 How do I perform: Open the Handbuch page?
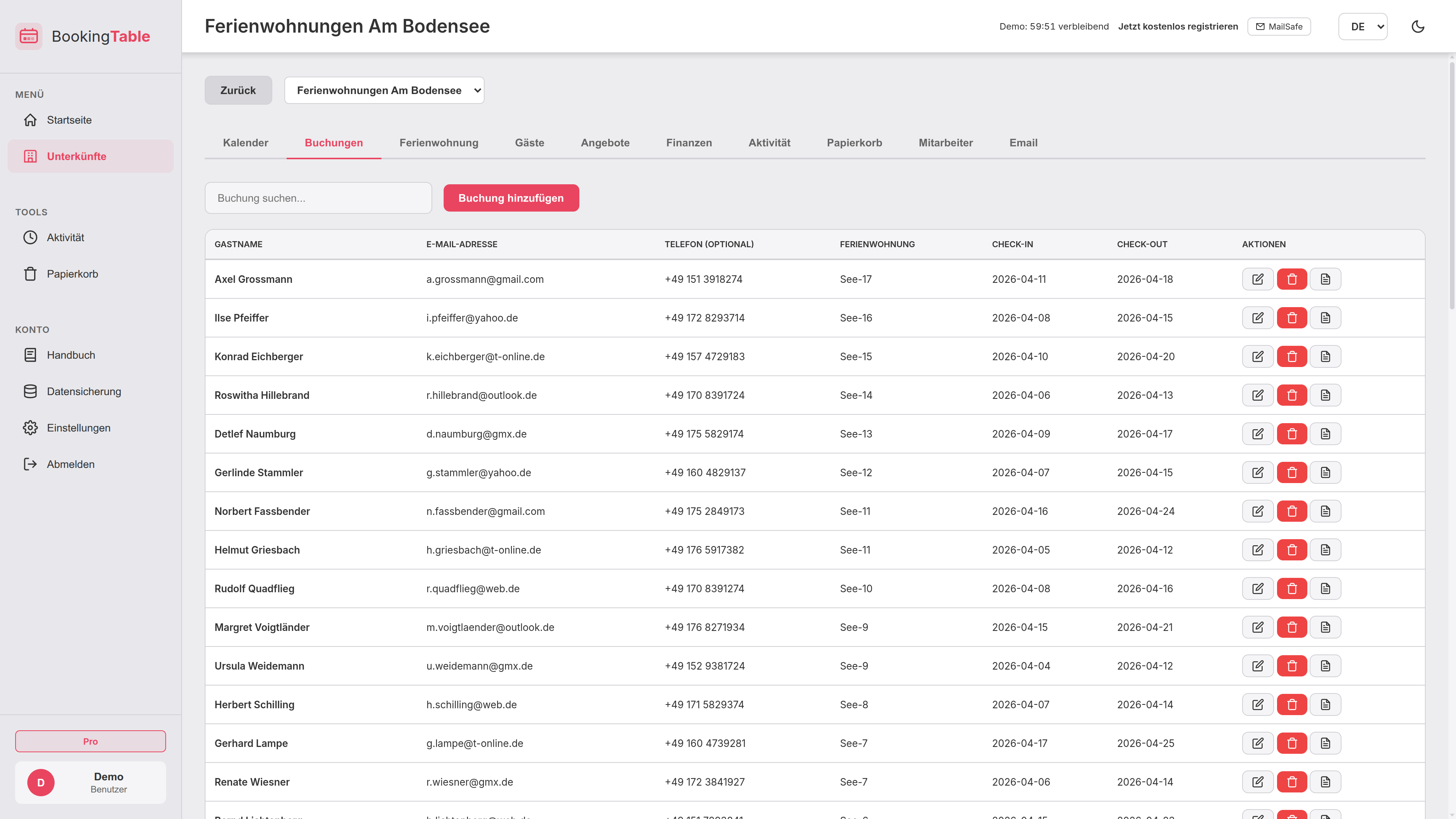pos(91,355)
